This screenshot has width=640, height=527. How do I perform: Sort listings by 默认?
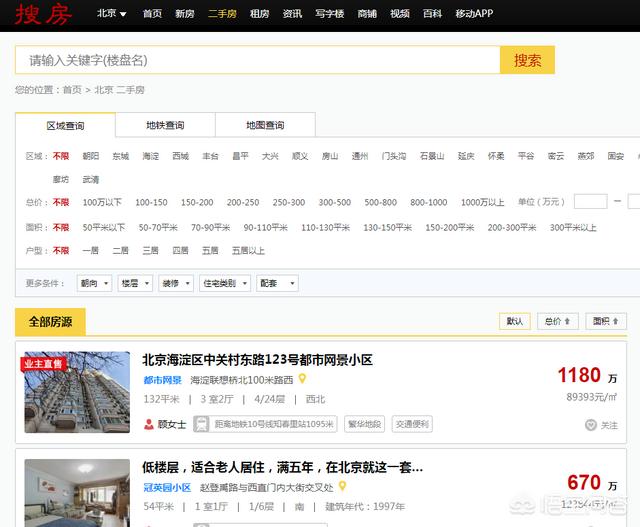point(515,321)
